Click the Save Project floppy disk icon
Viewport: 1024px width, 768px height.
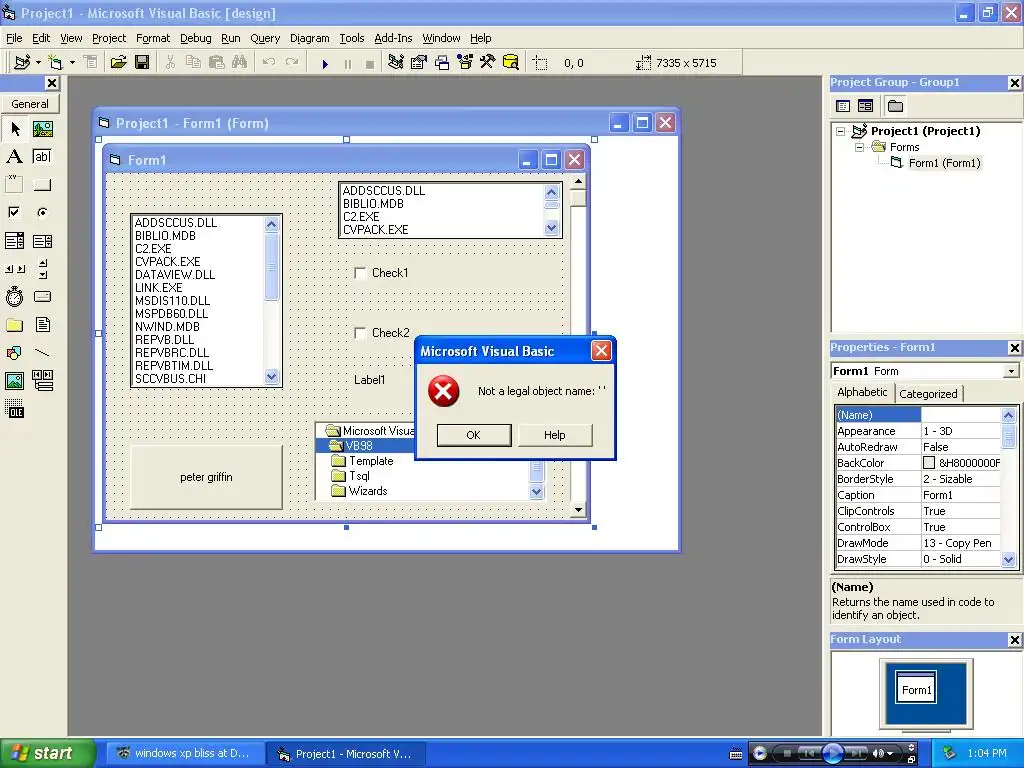(142, 63)
